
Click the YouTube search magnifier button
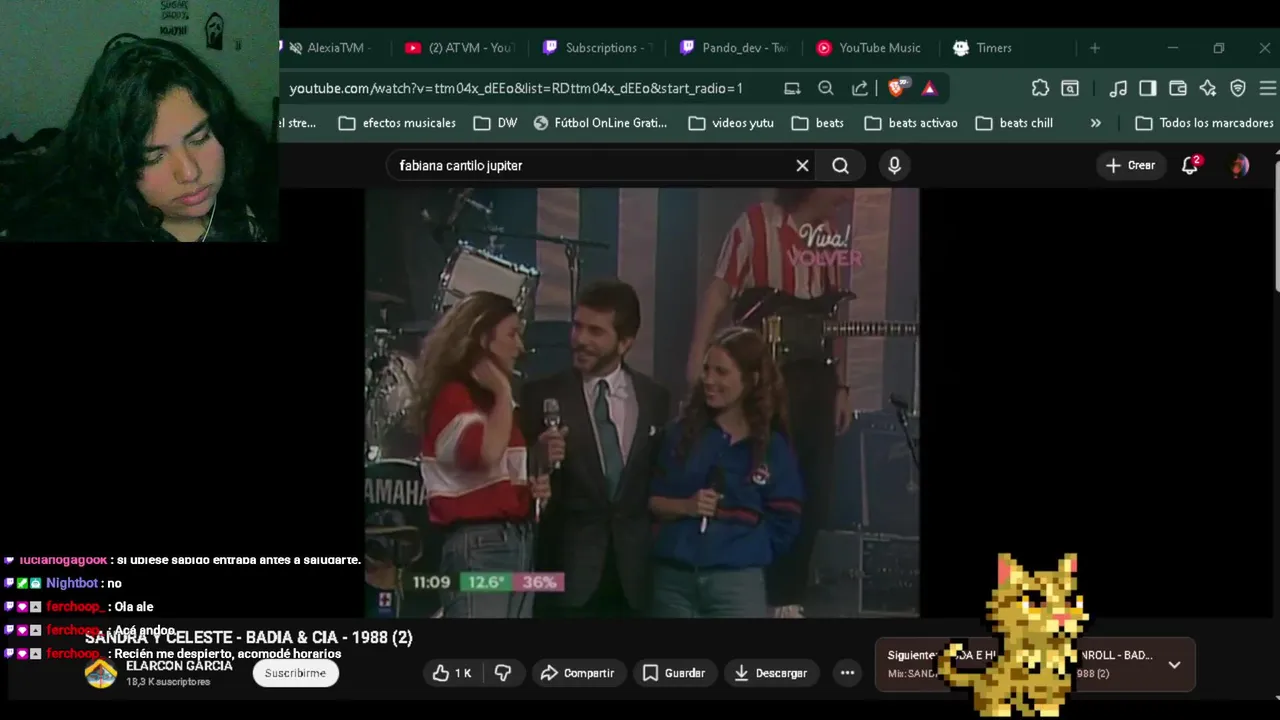coord(840,166)
